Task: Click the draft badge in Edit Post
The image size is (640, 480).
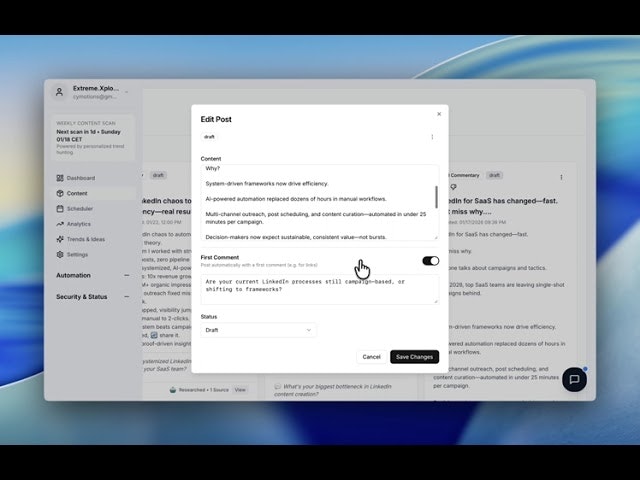Action: tap(209, 137)
